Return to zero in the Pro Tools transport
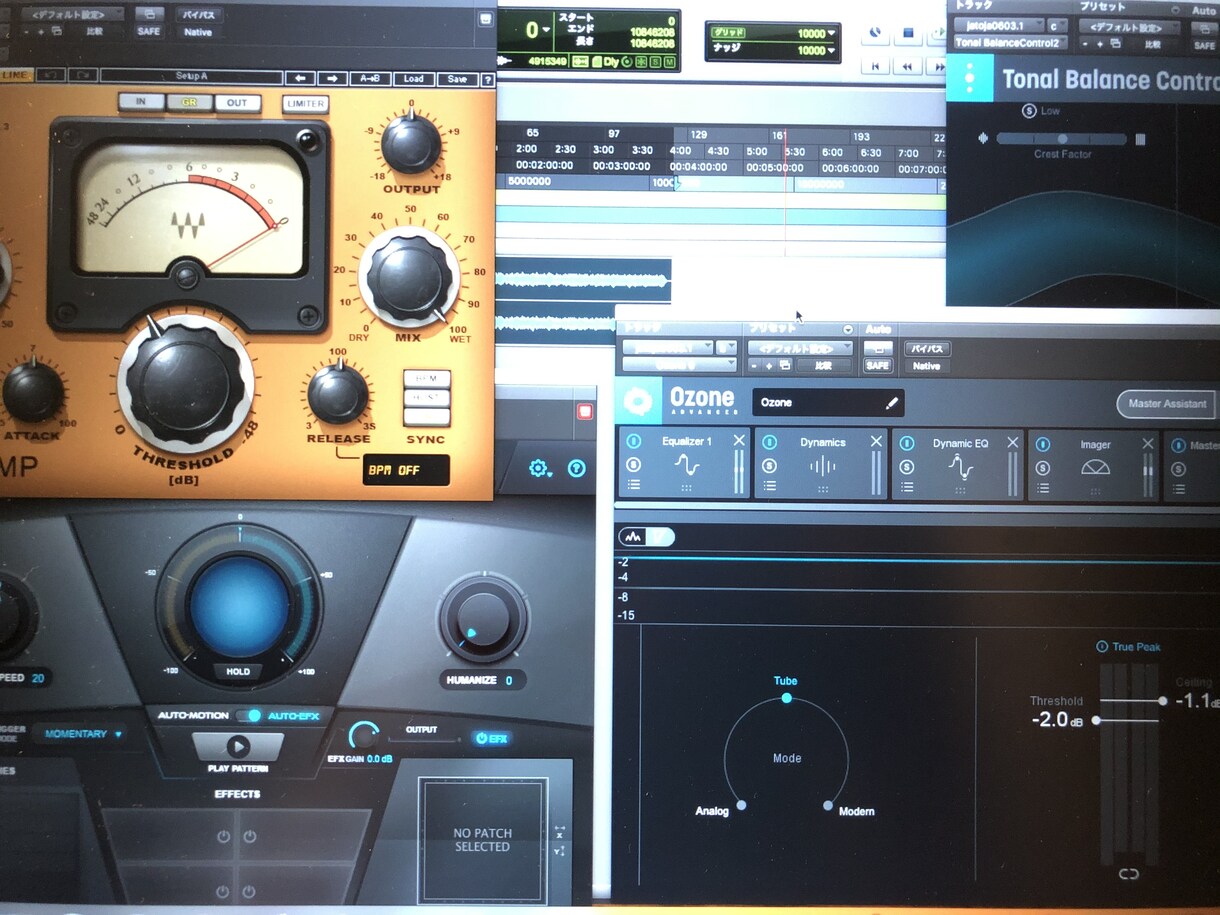 (x=876, y=66)
